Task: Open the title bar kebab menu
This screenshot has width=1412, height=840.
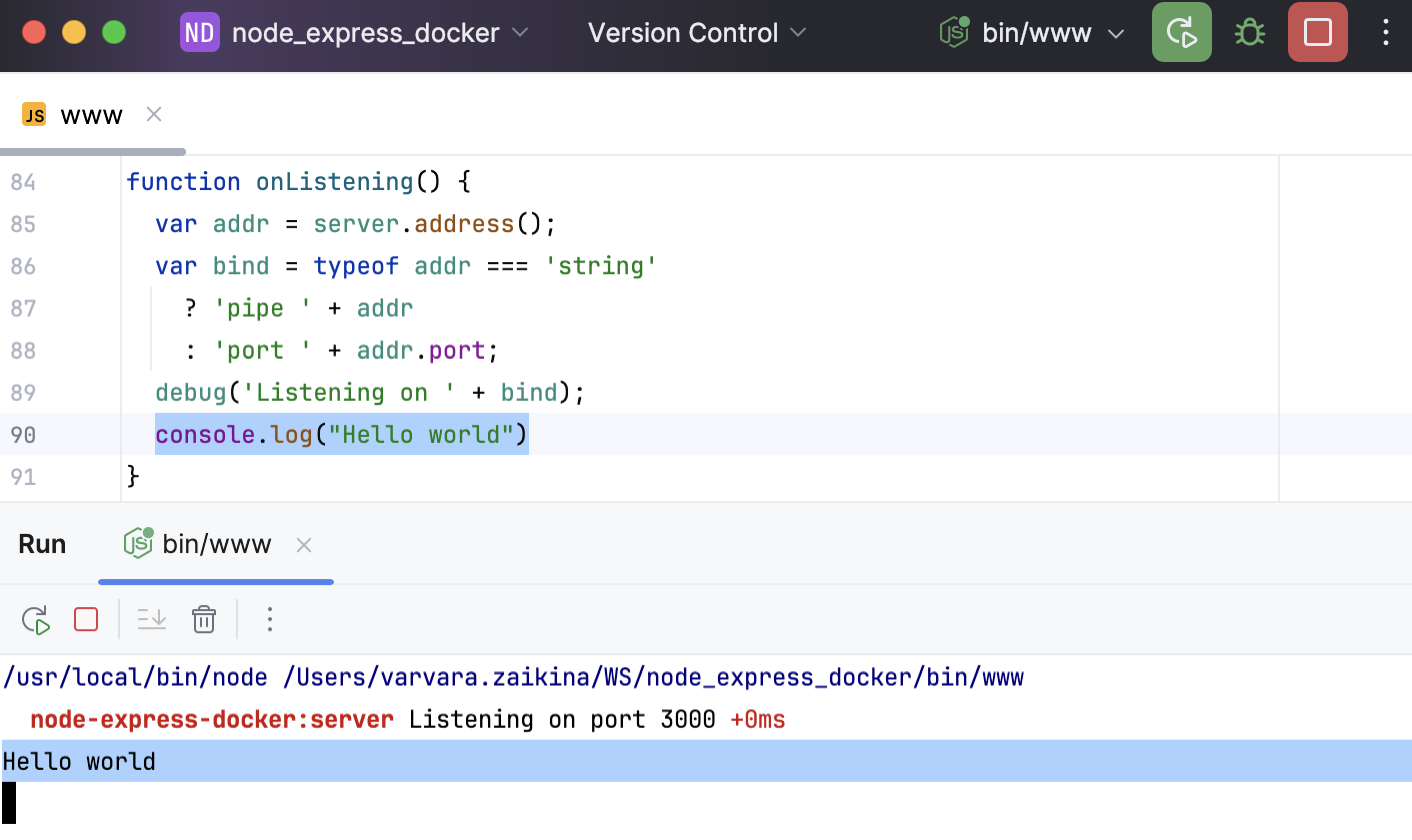Action: 1385,32
